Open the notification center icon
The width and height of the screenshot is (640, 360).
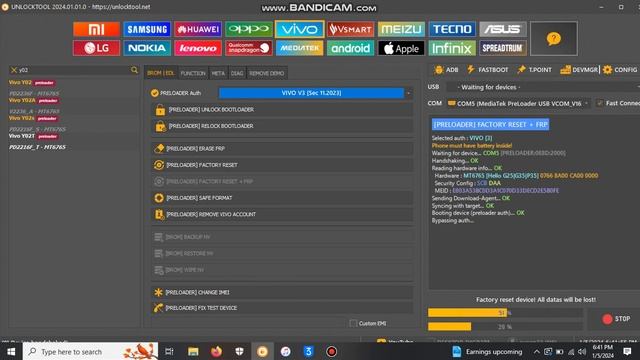(x=627, y=351)
